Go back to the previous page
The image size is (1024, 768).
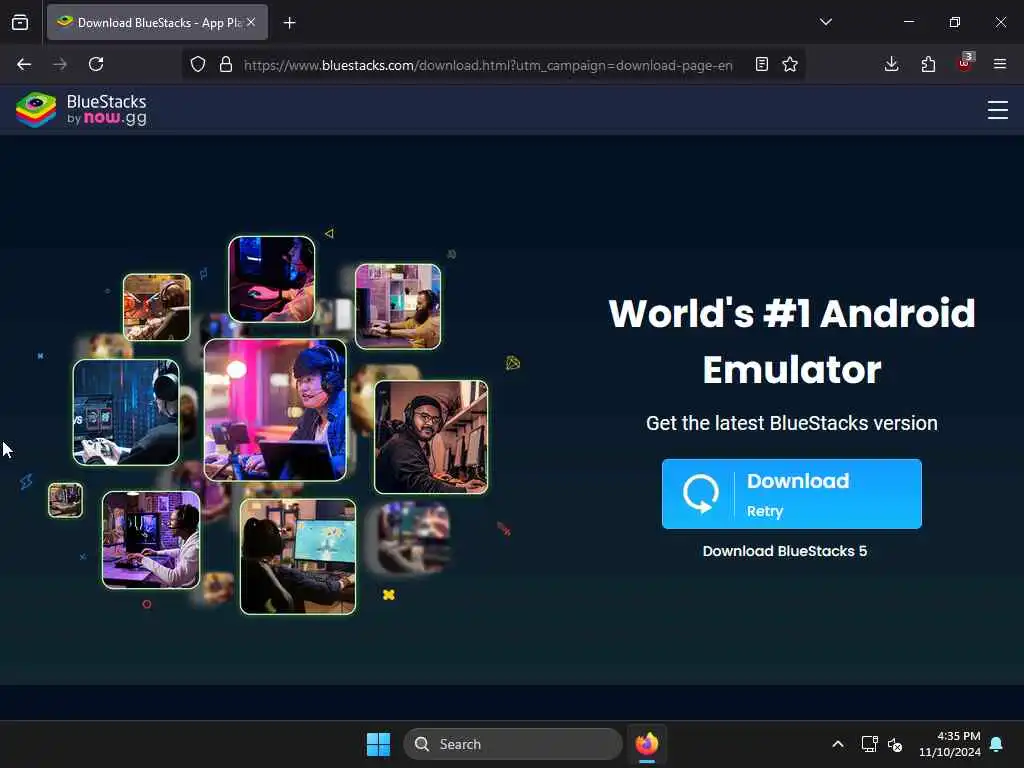(24, 64)
